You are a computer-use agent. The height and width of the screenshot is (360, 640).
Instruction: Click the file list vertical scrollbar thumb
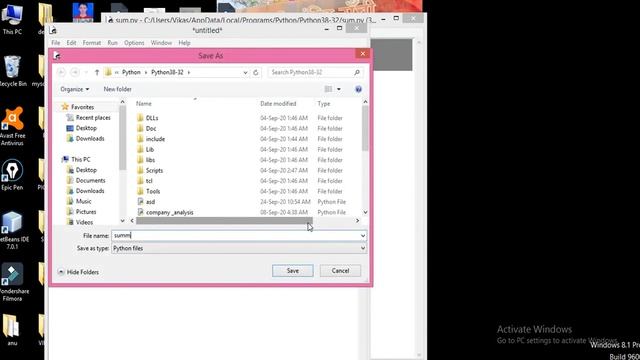click(365, 128)
